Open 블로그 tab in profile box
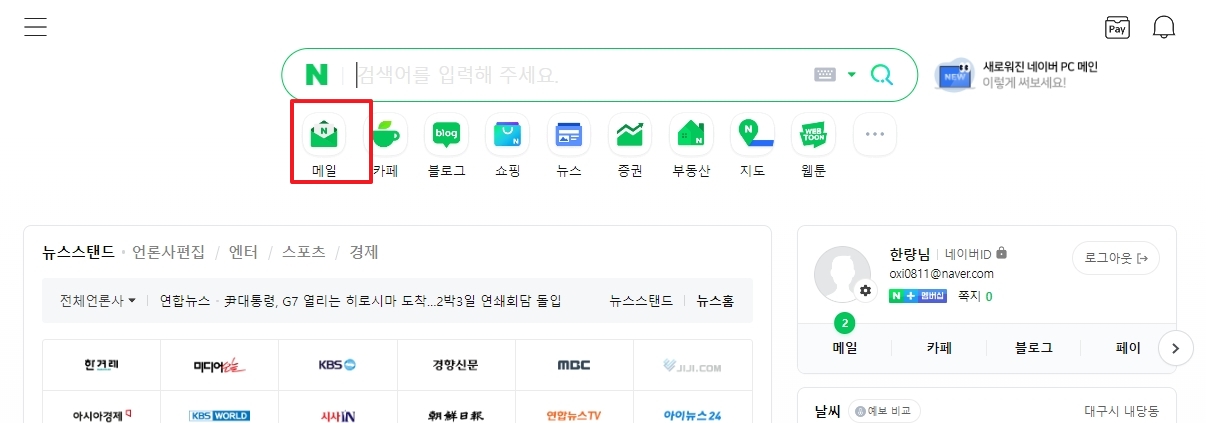 [x=1033, y=348]
